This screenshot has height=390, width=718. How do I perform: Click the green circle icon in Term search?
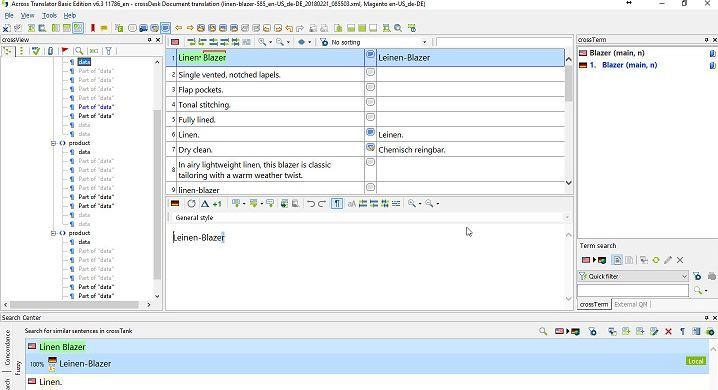656,260
